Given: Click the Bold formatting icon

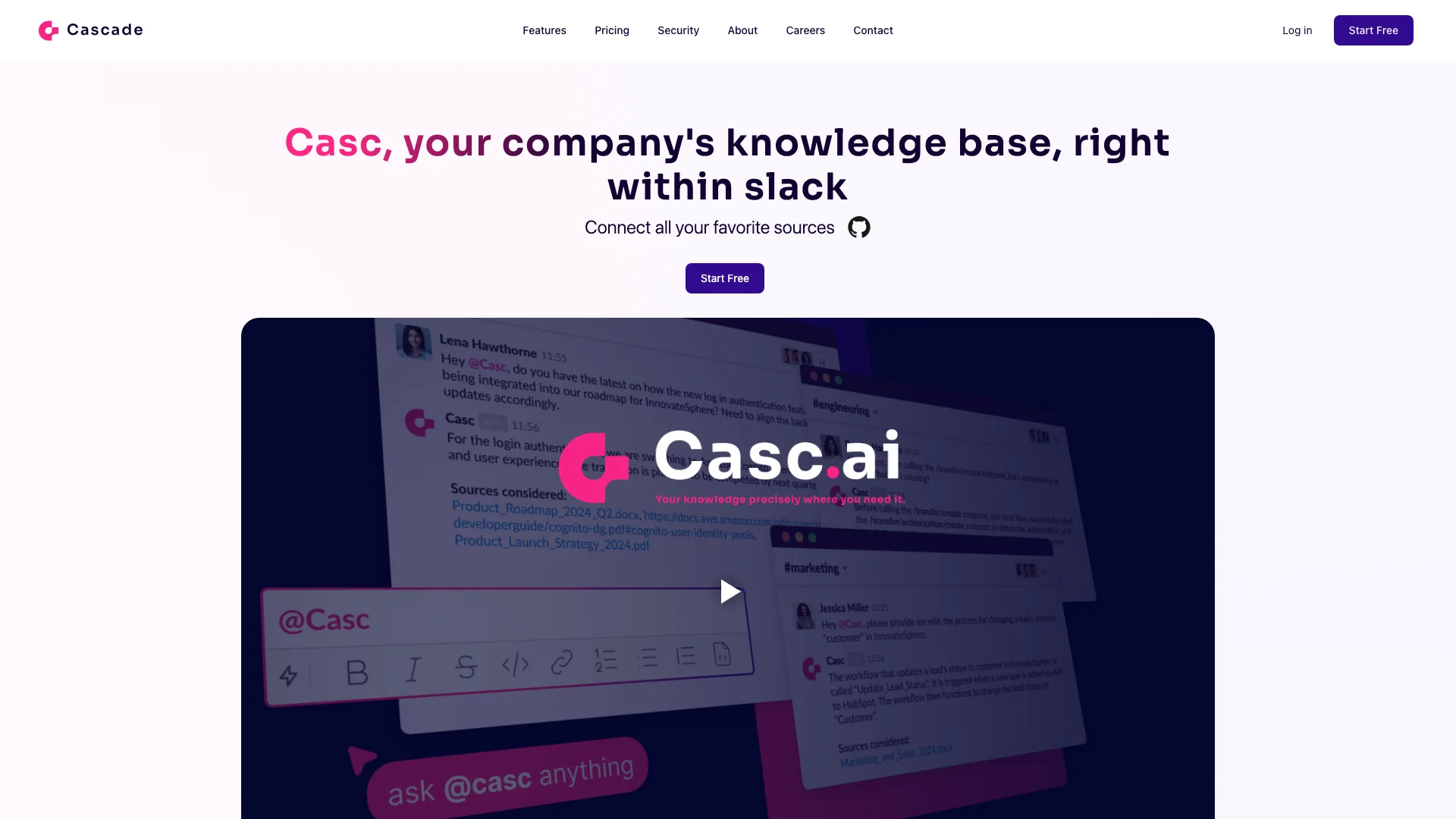Looking at the screenshot, I should point(356,671).
